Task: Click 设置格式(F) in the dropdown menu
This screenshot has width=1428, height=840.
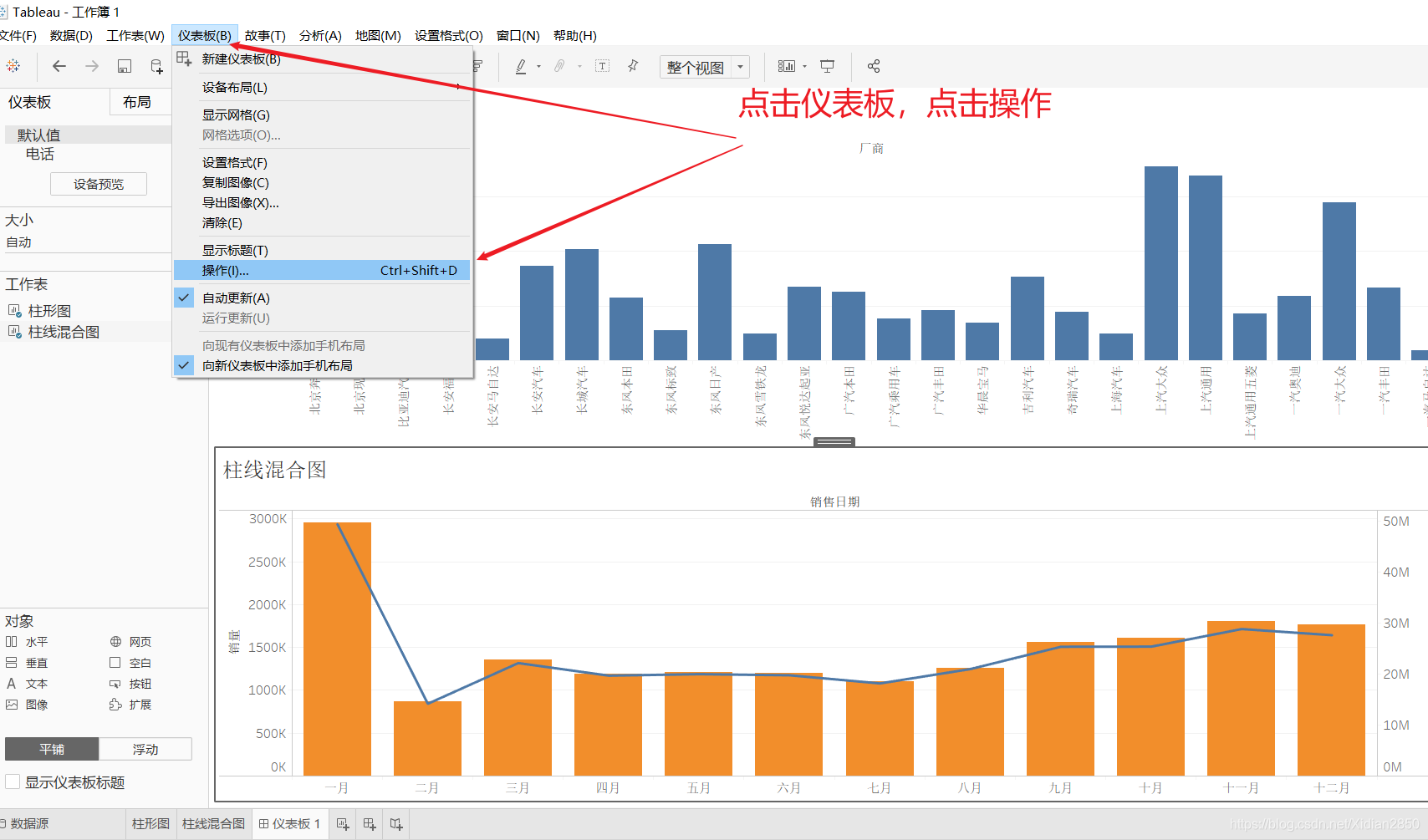Action: (x=321, y=162)
